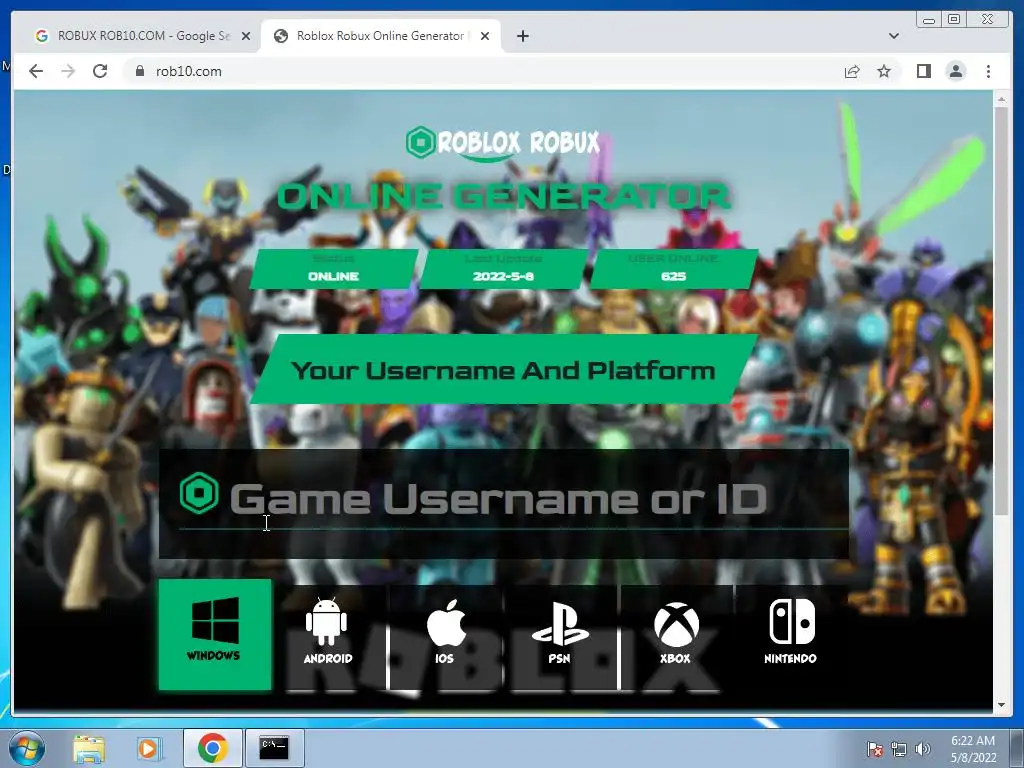
Task: Select the Windows platform tile
Action: coord(215,634)
